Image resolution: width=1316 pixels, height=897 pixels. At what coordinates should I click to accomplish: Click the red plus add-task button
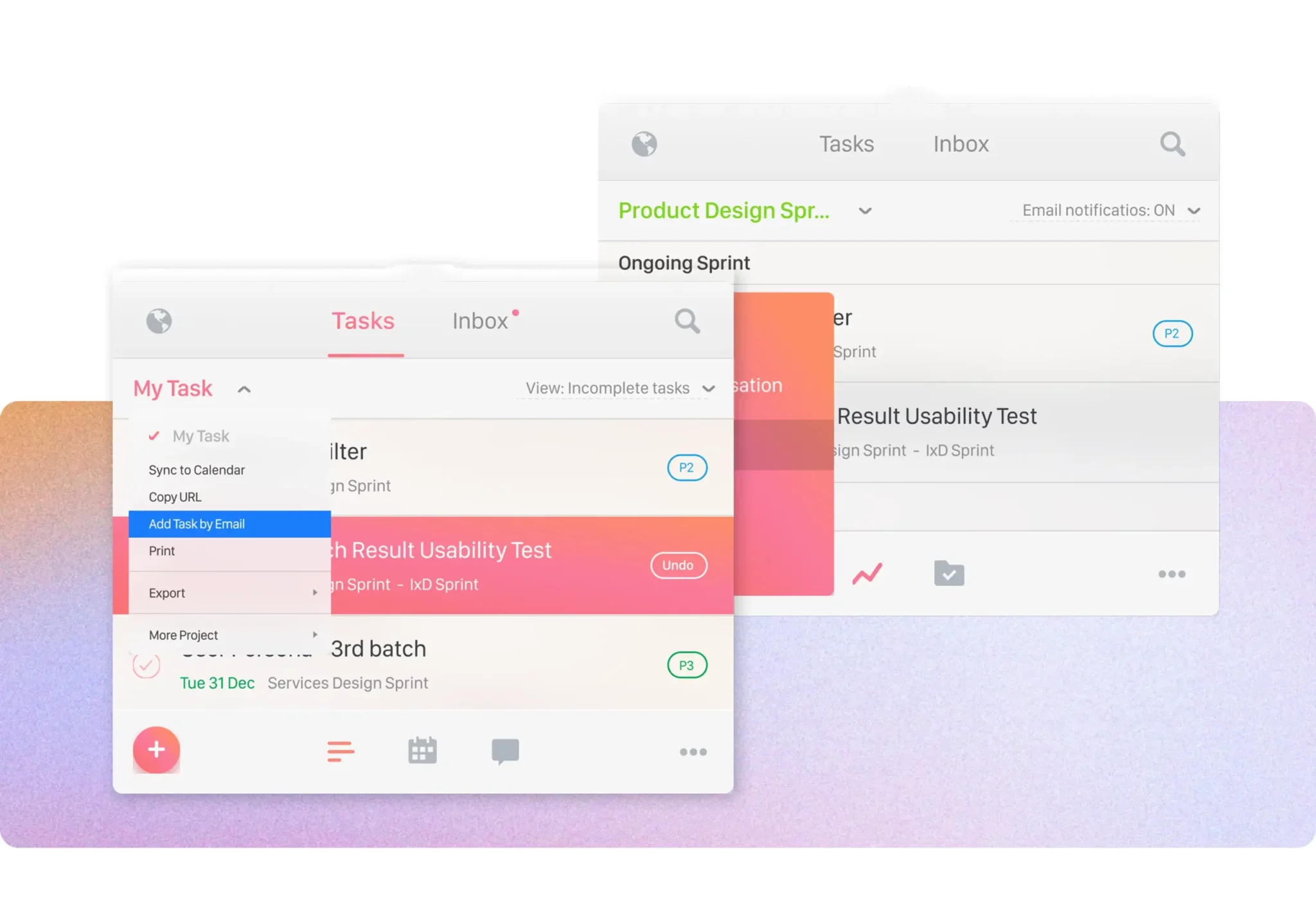tap(156, 749)
